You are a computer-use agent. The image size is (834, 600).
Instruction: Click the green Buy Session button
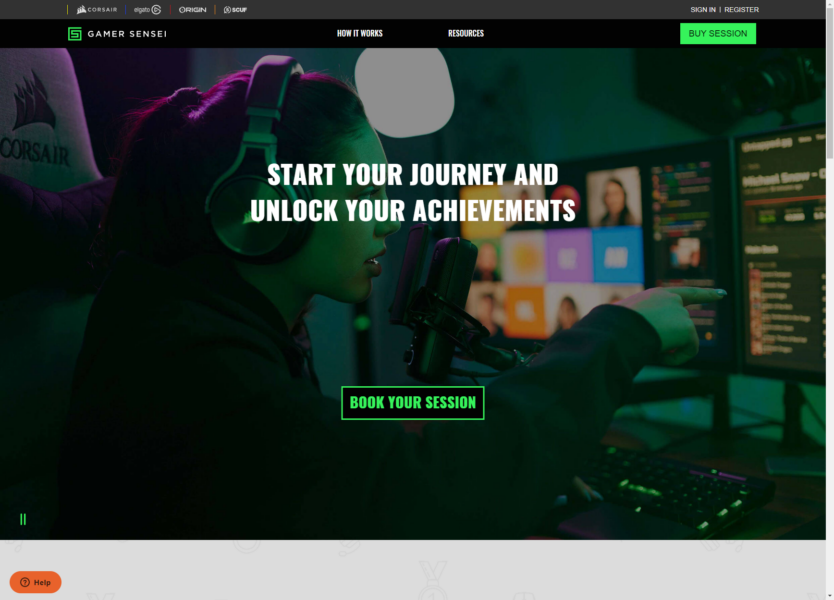[718, 34]
